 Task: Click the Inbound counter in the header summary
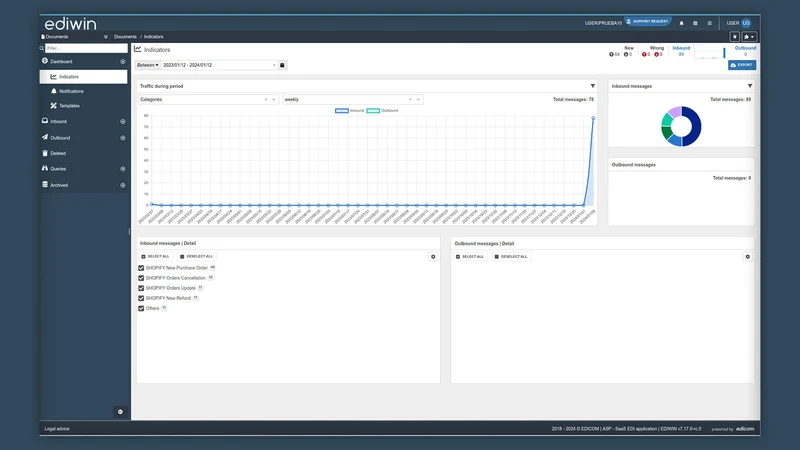click(x=681, y=51)
